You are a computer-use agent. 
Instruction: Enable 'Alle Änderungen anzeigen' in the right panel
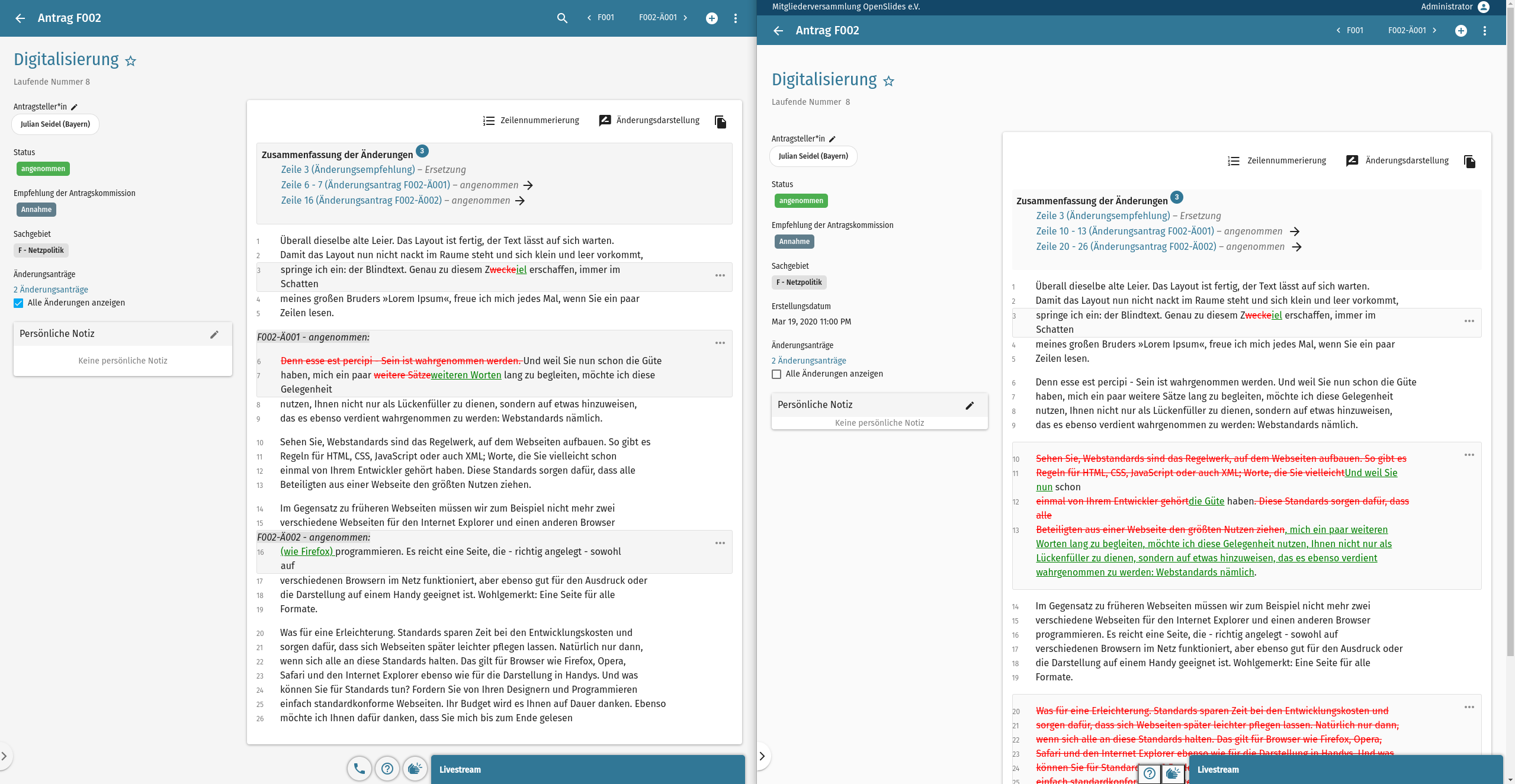point(775,374)
